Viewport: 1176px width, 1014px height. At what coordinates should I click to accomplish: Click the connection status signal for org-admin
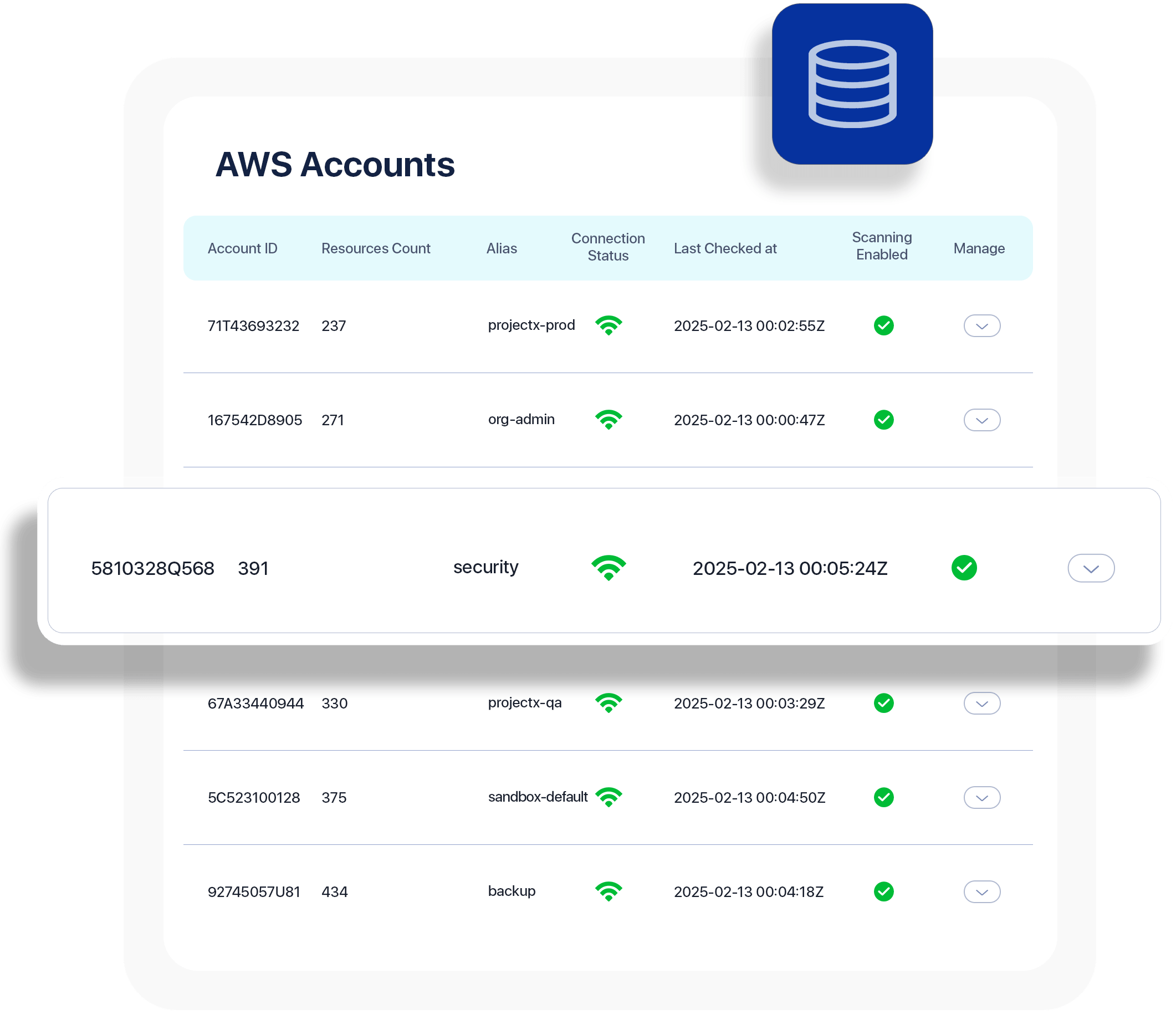click(x=609, y=419)
